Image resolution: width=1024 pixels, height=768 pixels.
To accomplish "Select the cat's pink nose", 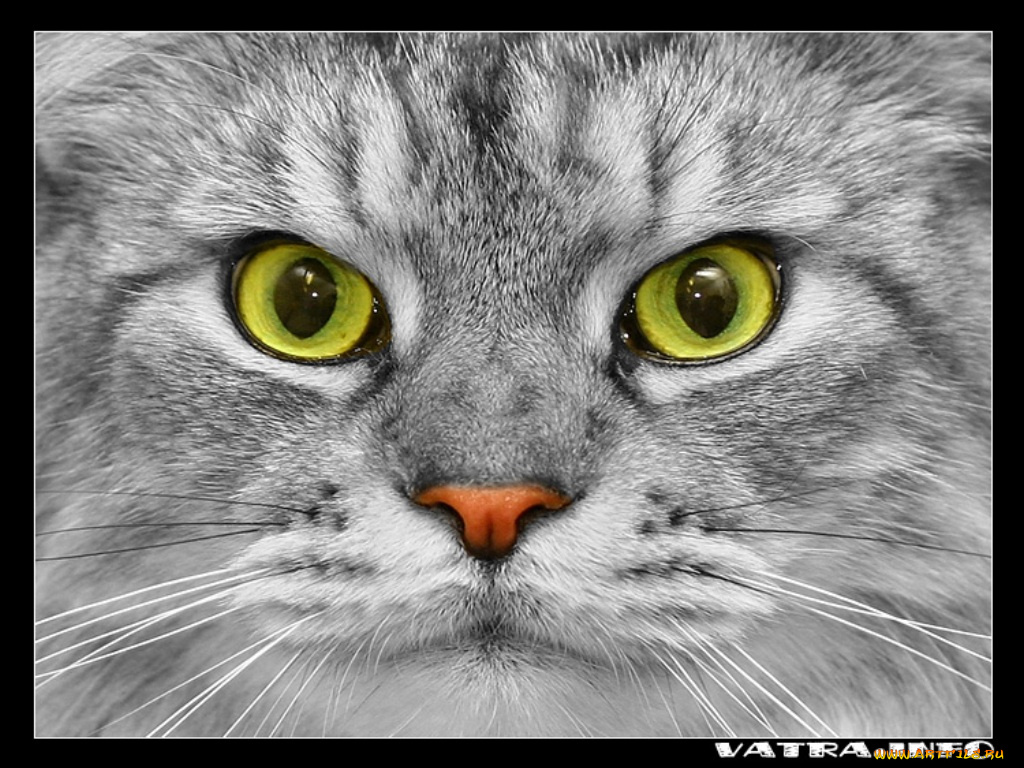I will [490, 510].
